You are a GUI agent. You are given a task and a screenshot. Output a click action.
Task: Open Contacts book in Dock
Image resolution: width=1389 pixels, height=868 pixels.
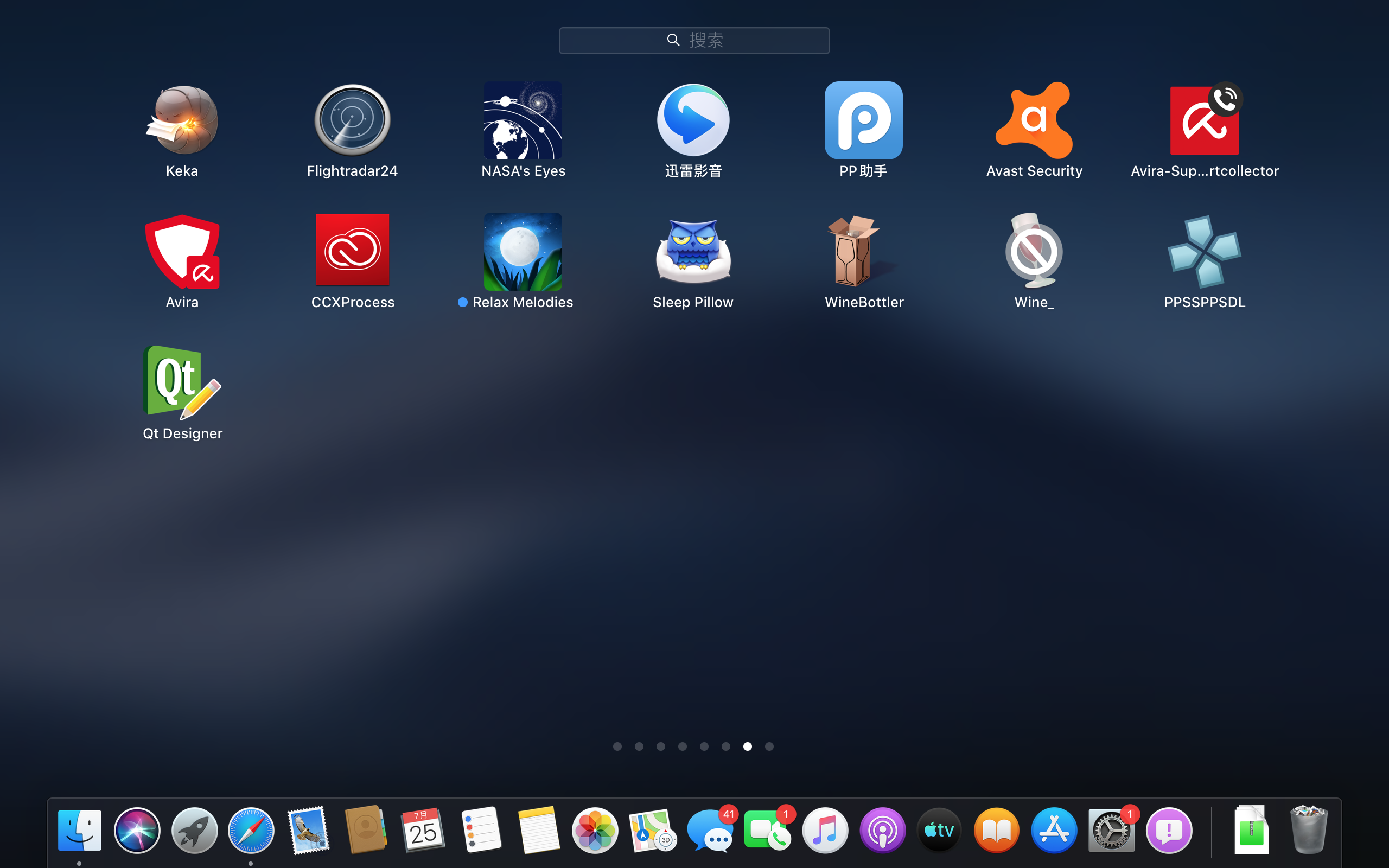point(366,830)
